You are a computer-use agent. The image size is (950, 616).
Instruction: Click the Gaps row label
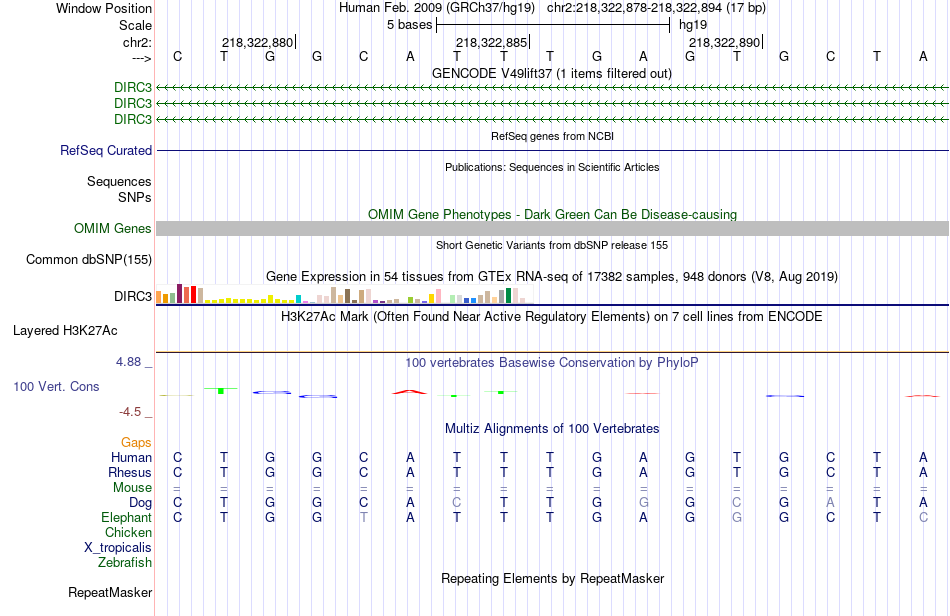coord(136,443)
